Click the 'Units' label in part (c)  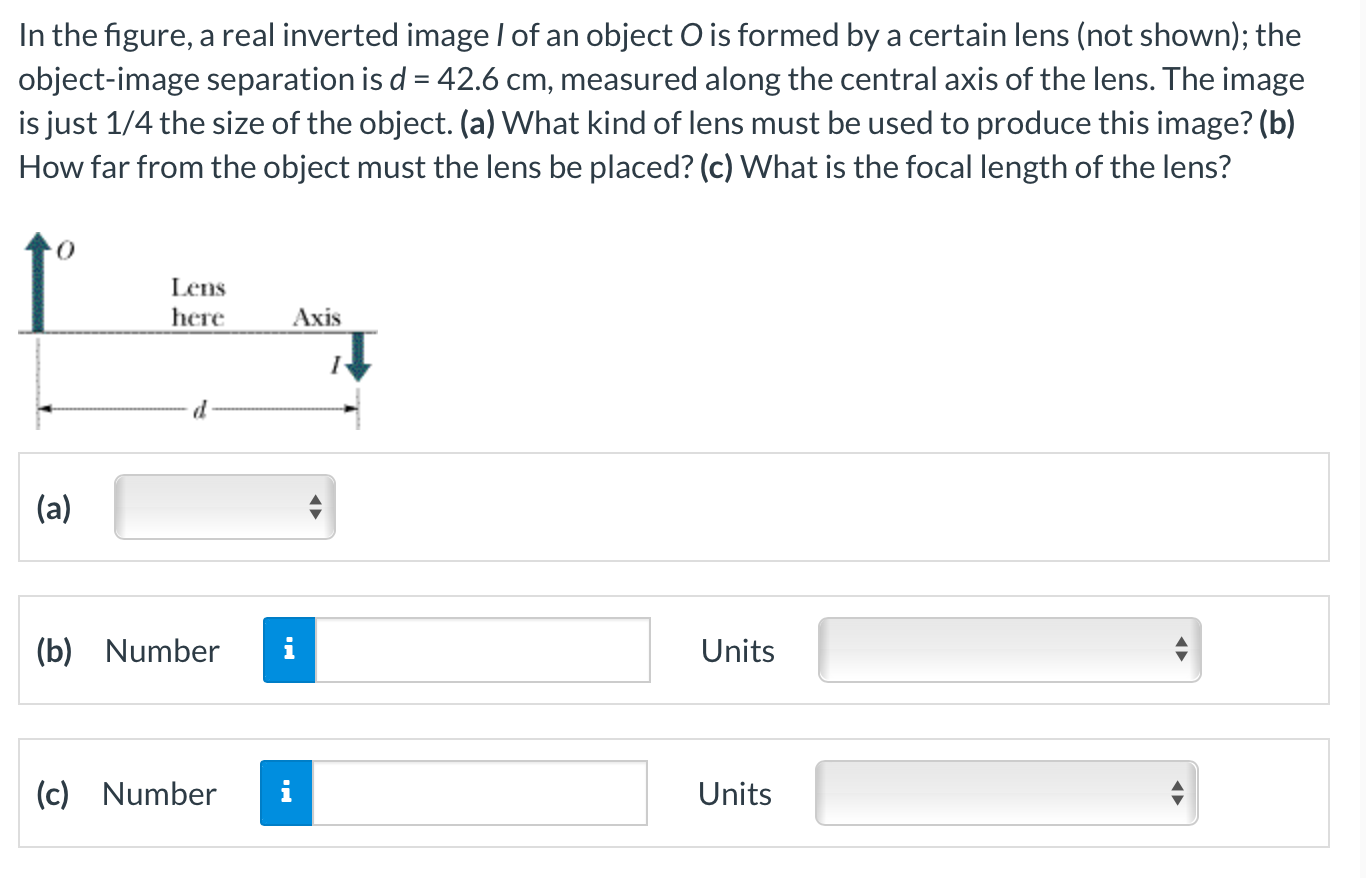(x=735, y=793)
